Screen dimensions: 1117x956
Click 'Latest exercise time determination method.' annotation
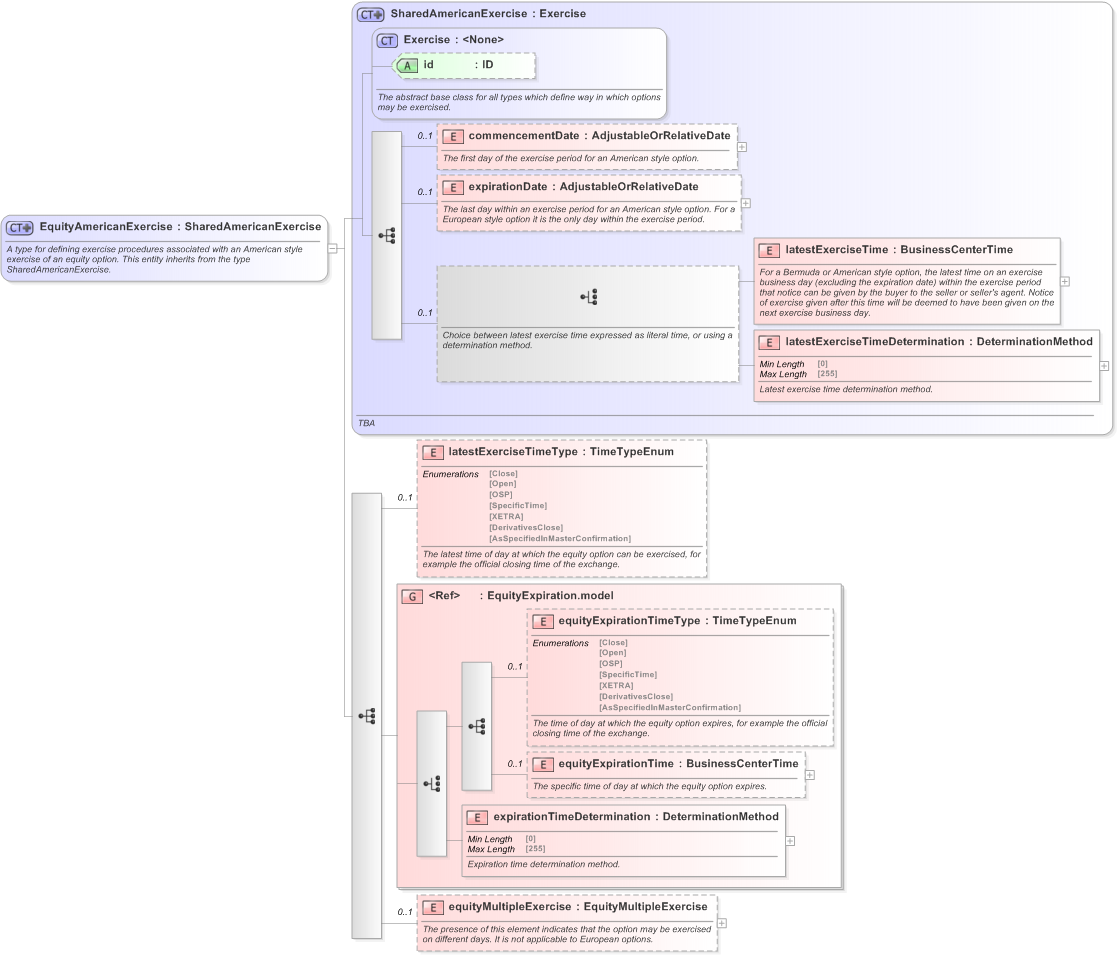(x=846, y=389)
